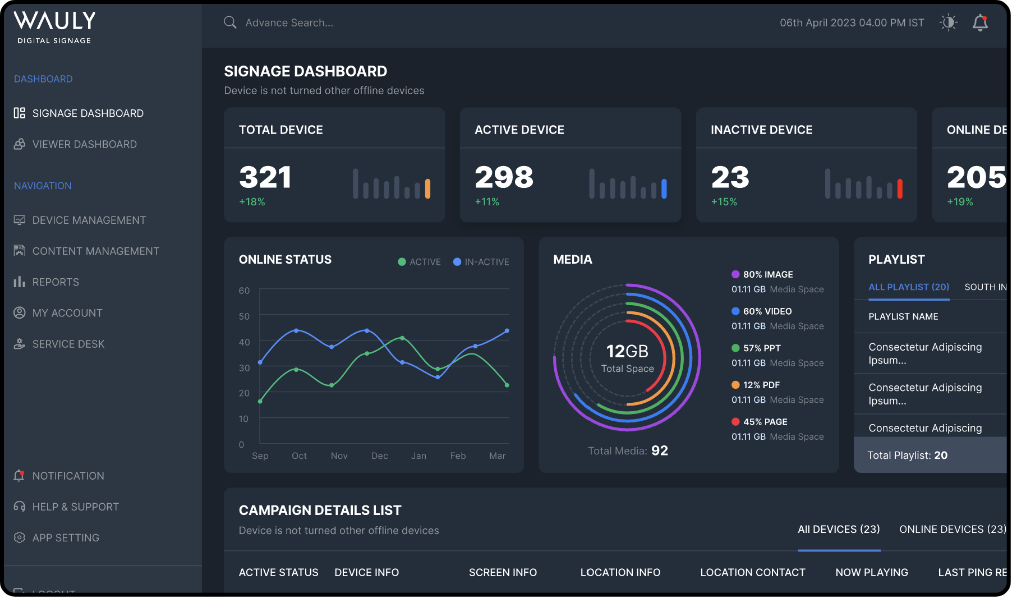The height and width of the screenshot is (597, 1011).
Task: Switch to ONLINE DEVICES (23) tab
Action: (x=952, y=529)
